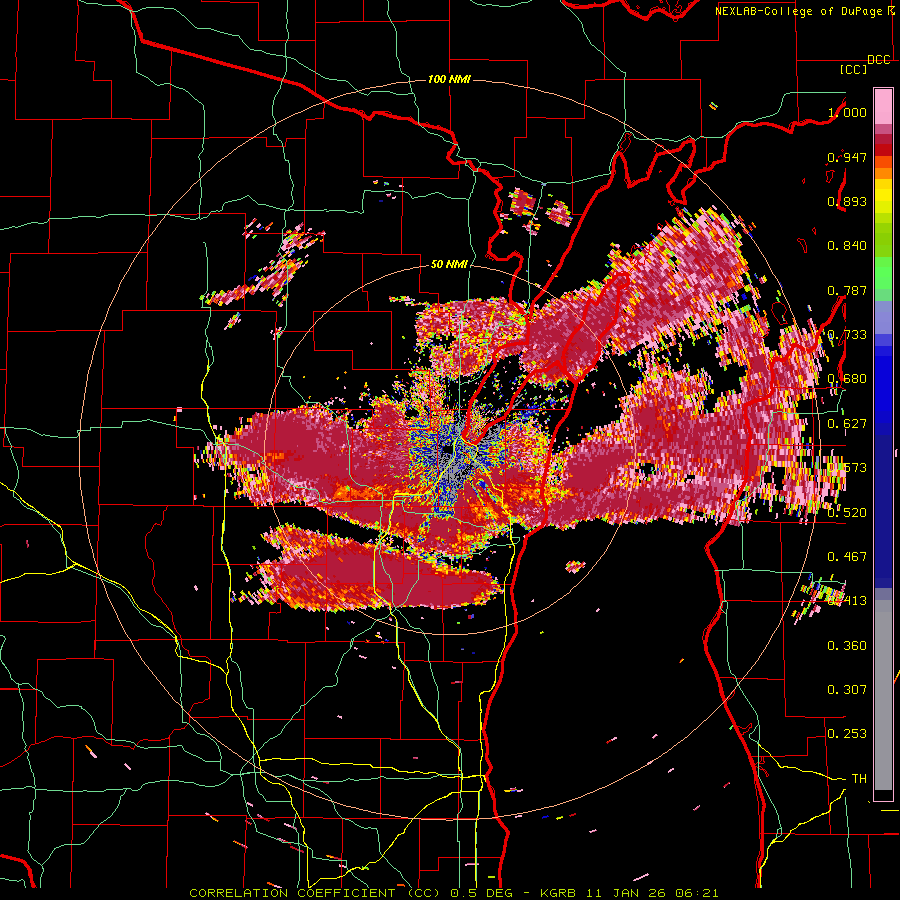Viewport: 900px width, 900px height.
Task: Click the 50 NMI range ring label
Action: pyautogui.click(x=449, y=264)
